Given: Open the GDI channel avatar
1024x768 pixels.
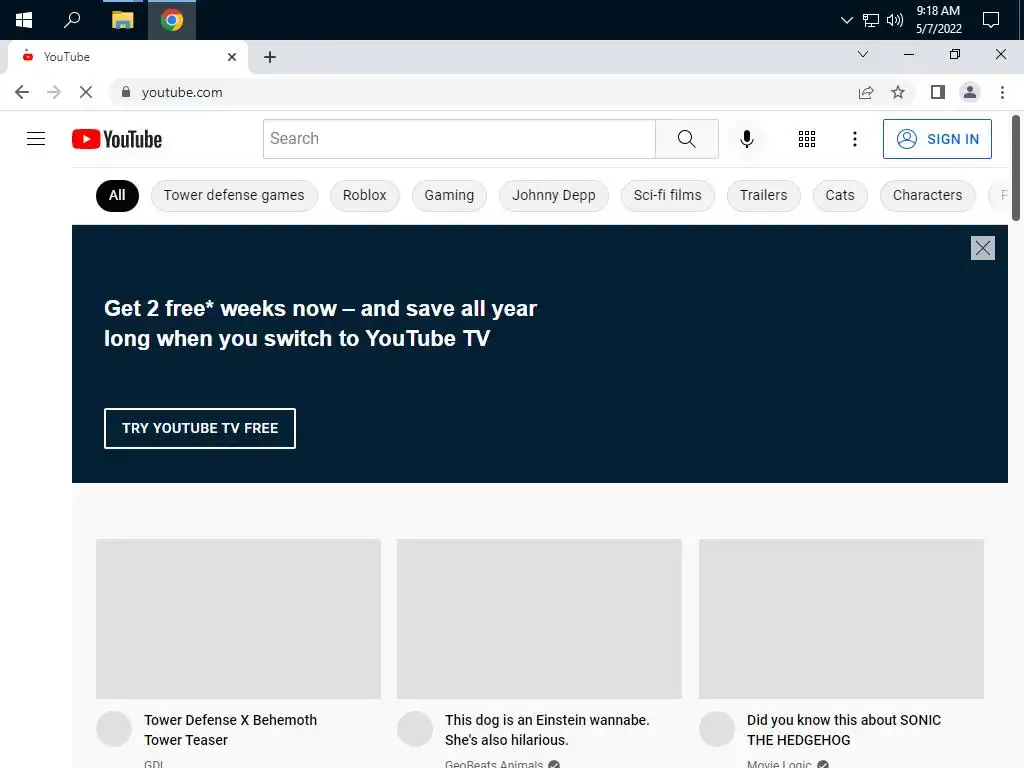Looking at the screenshot, I should point(114,729).
